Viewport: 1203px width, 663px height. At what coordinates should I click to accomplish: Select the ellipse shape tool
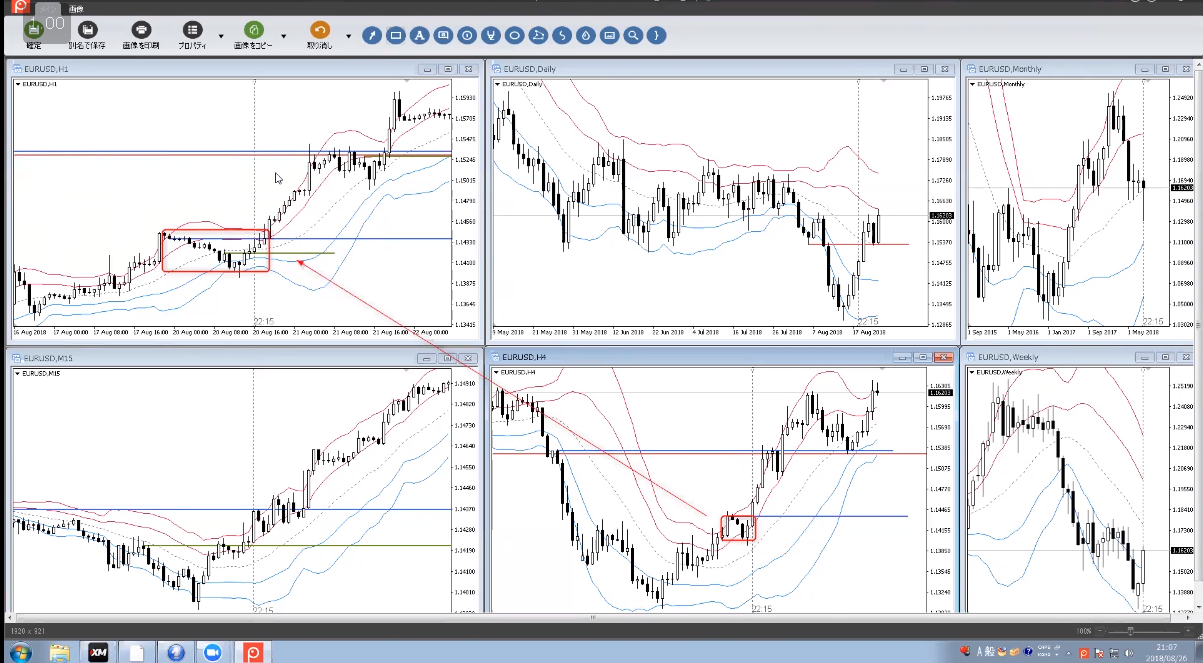tap(514, 36)
